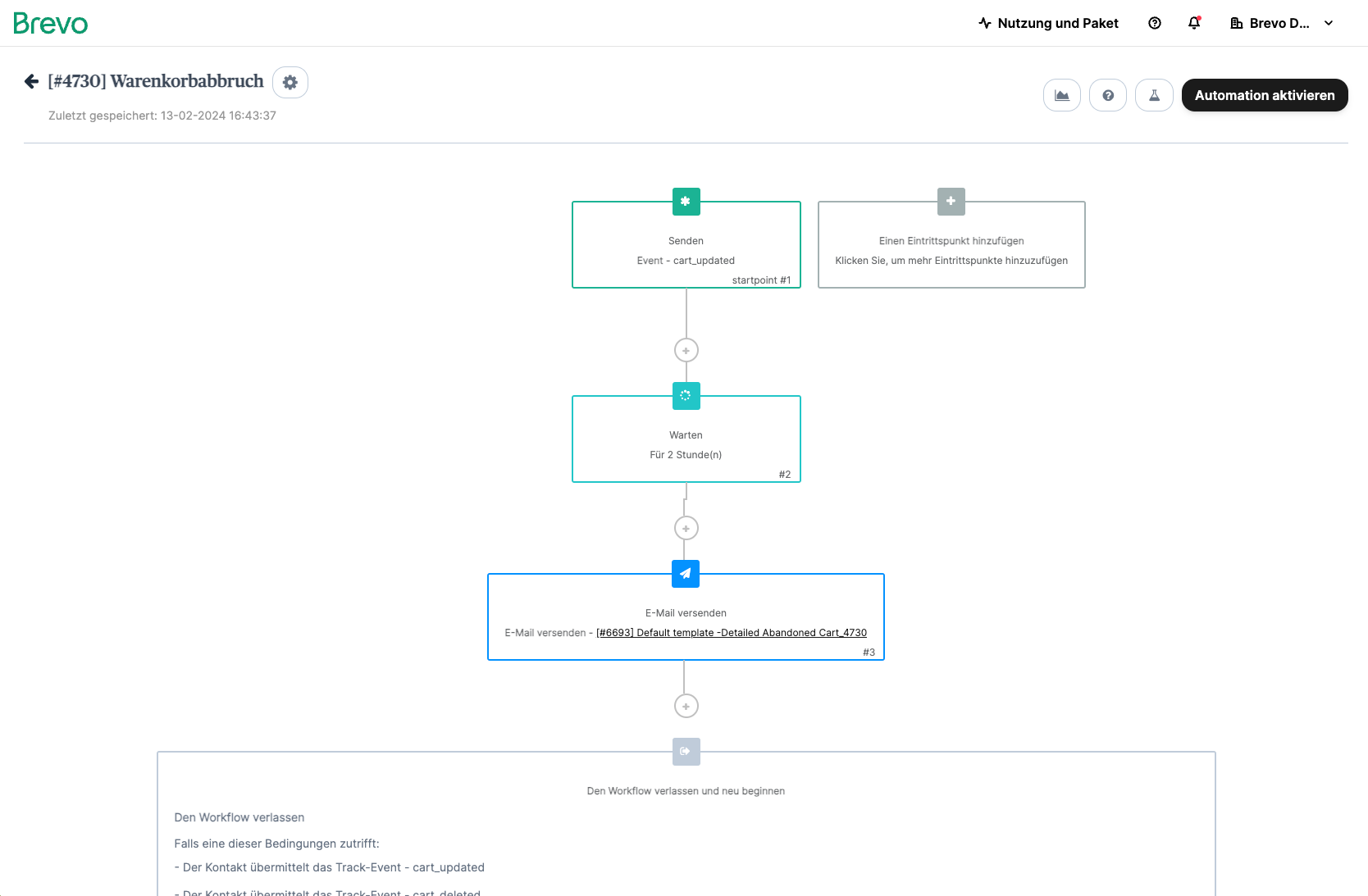Click Automation aktivieren button
Image resolution: width=1368 pixels, height=896 pixels.
[1265, 95]
